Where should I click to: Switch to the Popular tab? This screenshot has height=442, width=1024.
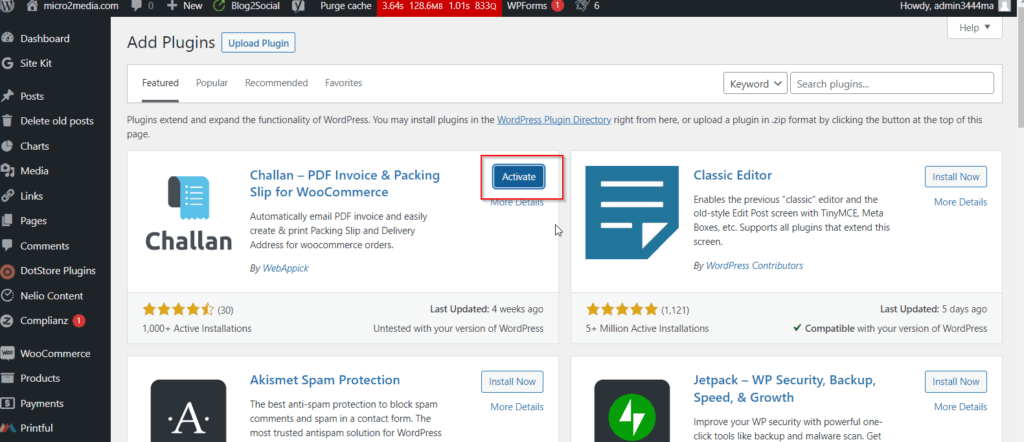(212, 83)
